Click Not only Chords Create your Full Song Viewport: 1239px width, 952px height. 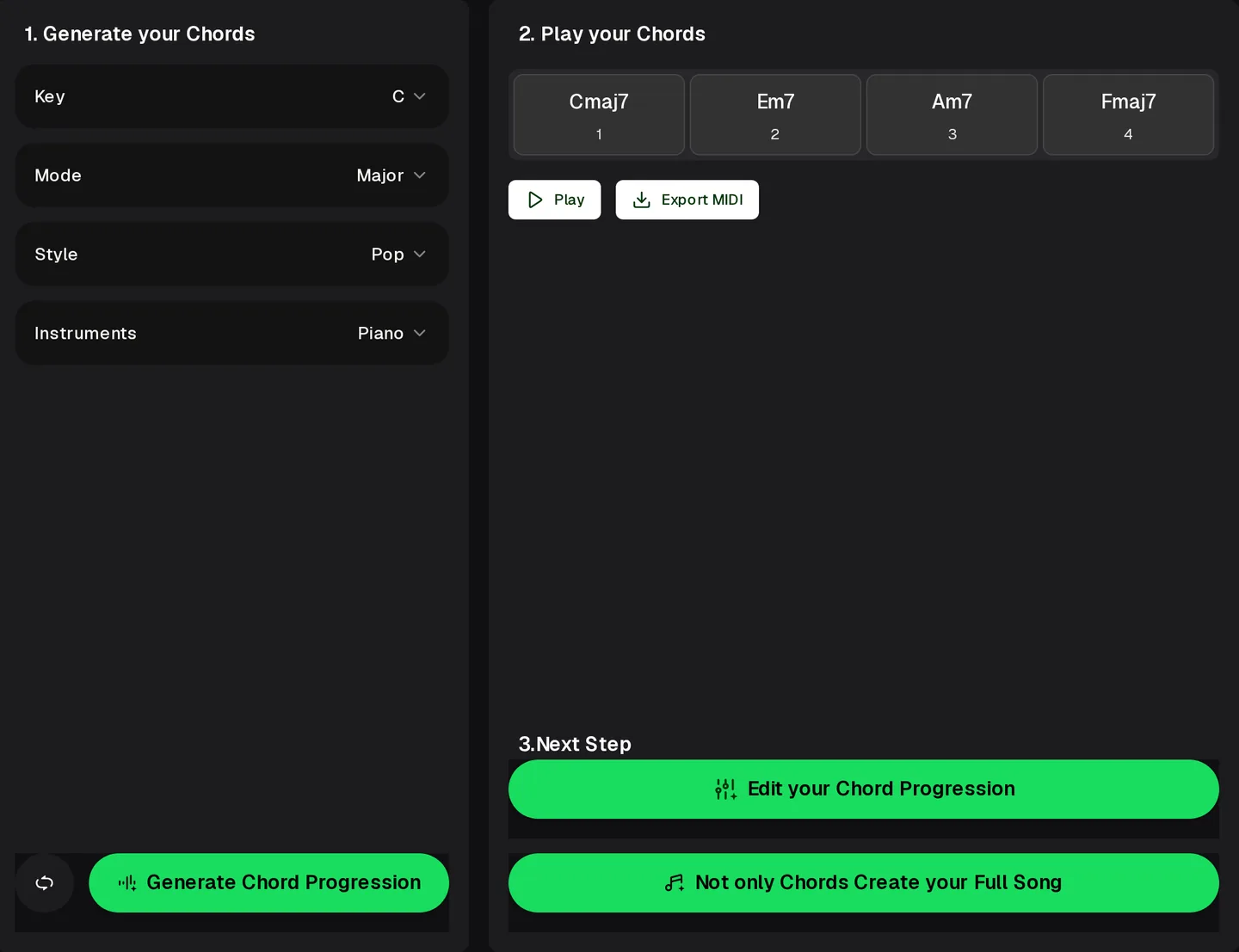coord(864,882)
